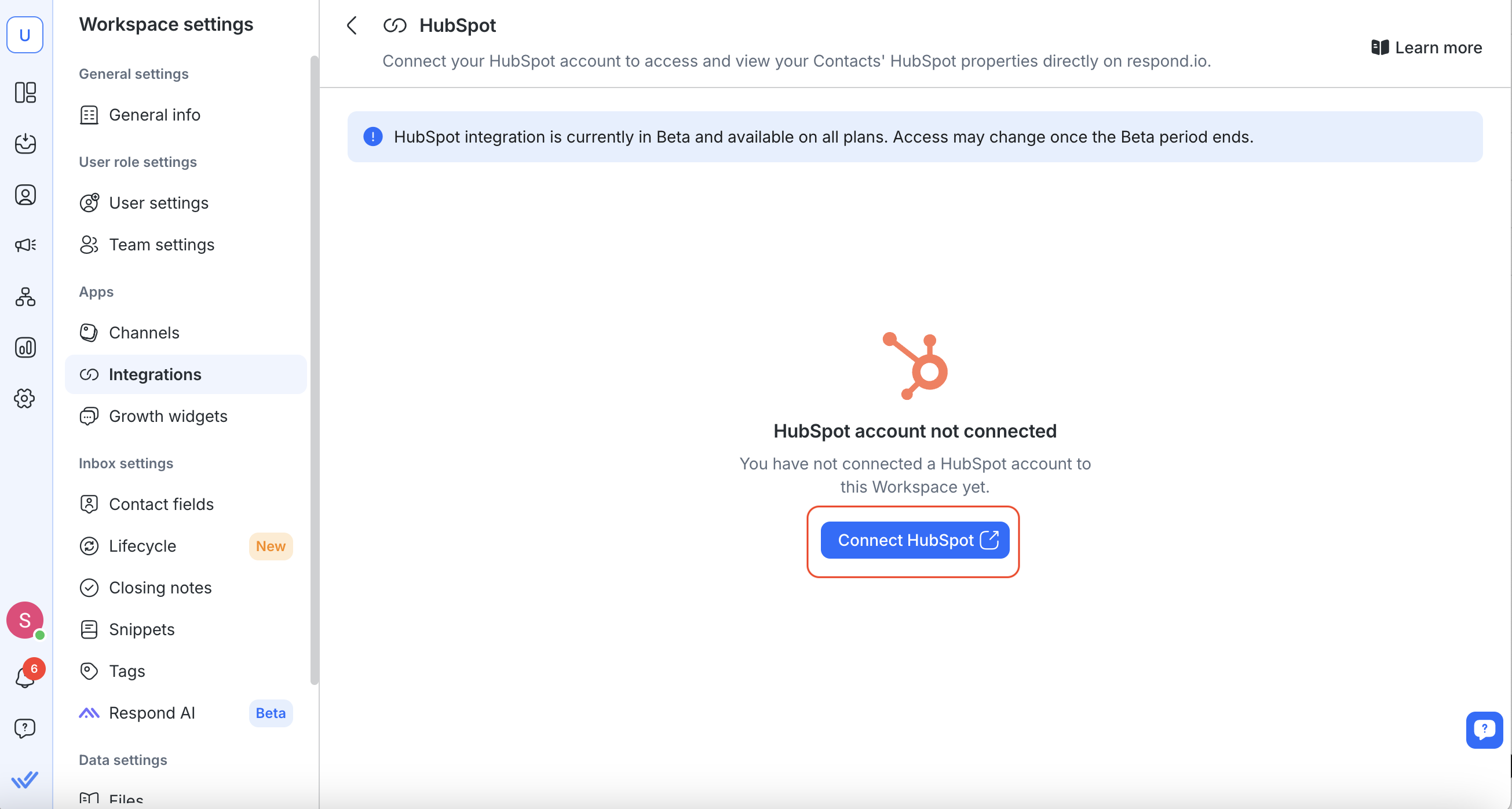This screenshot has height=809, width=1512.
Task: View Reports via the bar-chart icon
Action: point(25,347)
